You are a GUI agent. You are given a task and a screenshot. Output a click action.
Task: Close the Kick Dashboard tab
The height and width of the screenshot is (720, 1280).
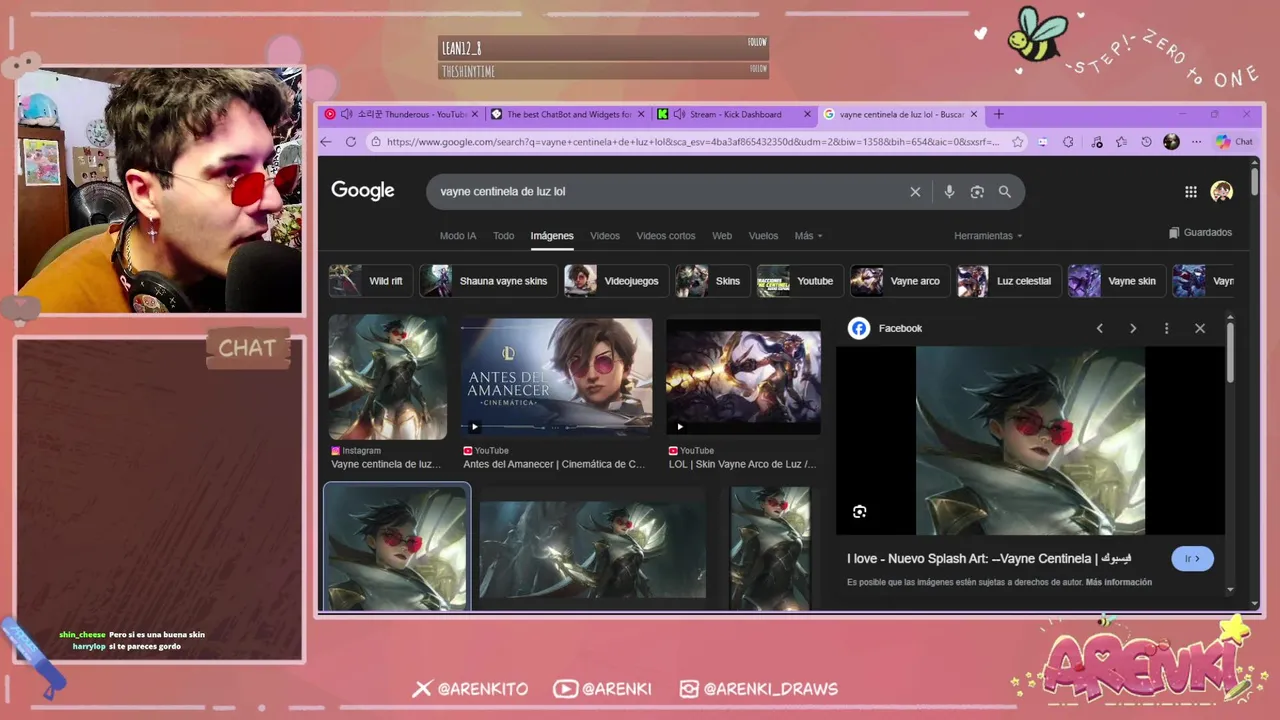806,114
